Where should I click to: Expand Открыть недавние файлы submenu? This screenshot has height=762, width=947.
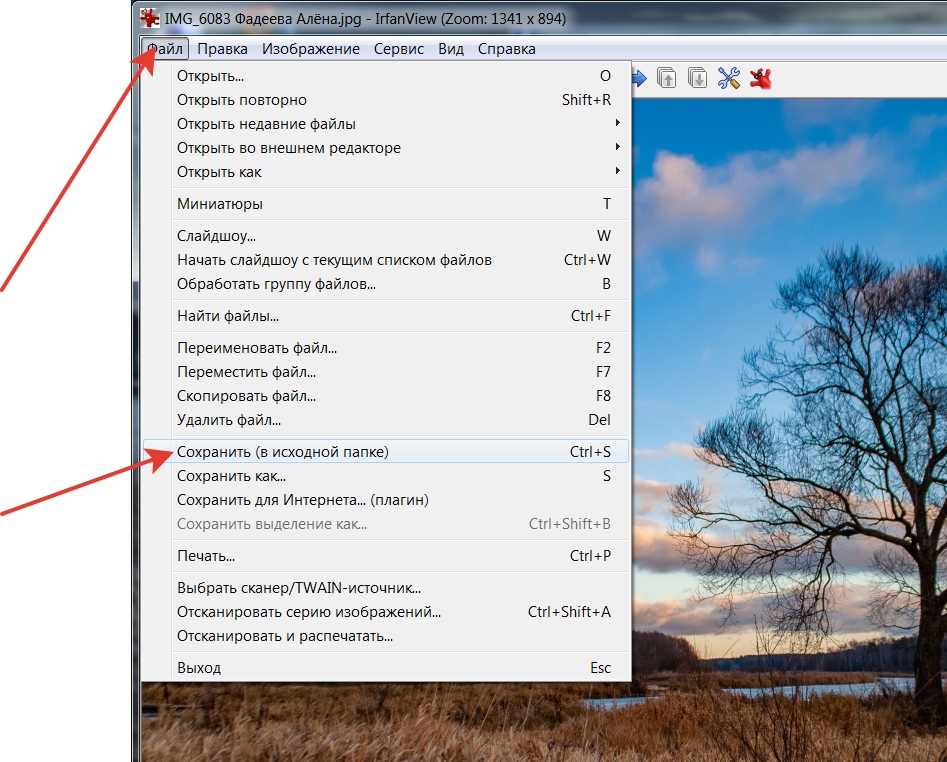point(386,124)
